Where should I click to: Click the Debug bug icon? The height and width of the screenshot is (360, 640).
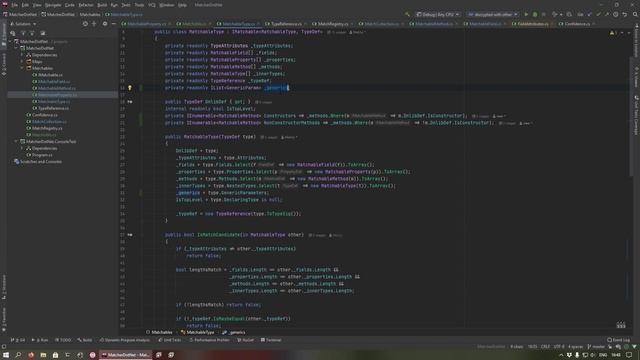coord(535,14)
